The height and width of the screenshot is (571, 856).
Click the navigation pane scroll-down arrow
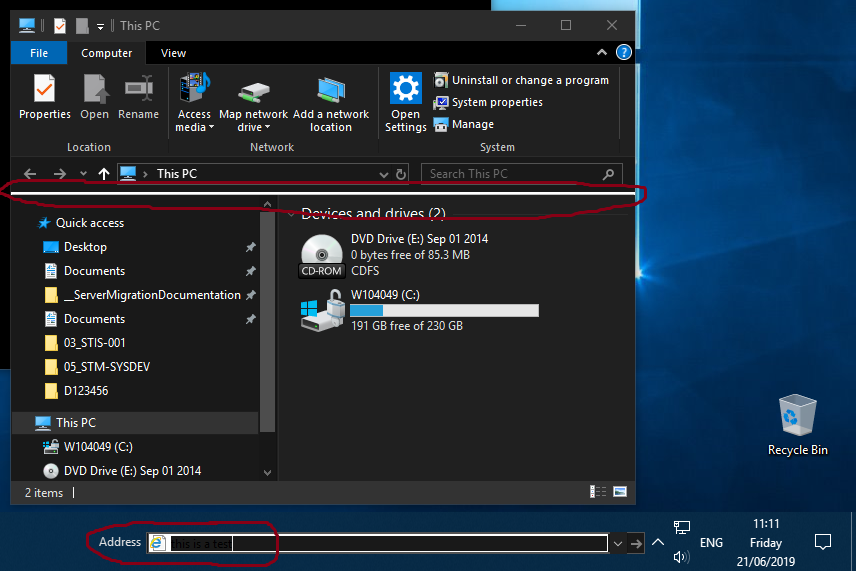(267, 473)
